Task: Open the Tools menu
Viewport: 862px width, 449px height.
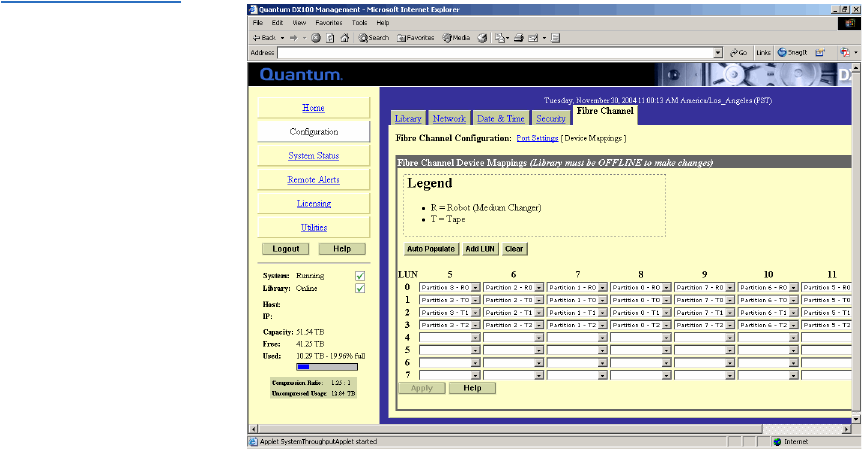Action: coord(360,23)
